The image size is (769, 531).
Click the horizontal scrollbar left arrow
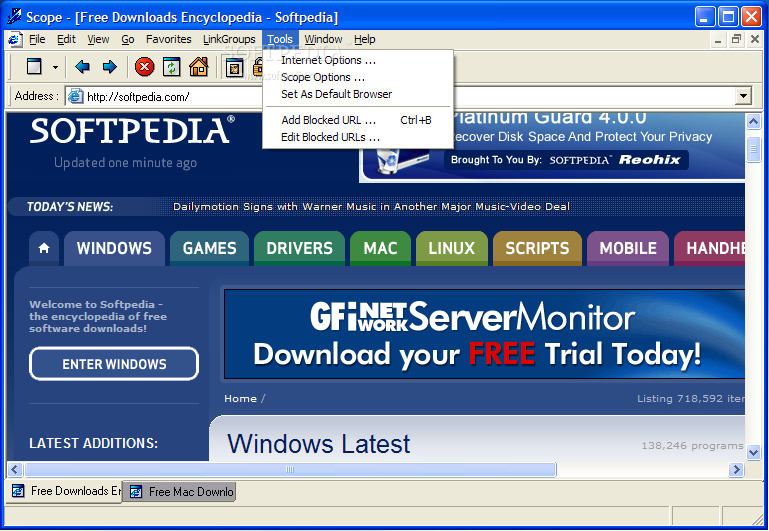coord(14,470)
